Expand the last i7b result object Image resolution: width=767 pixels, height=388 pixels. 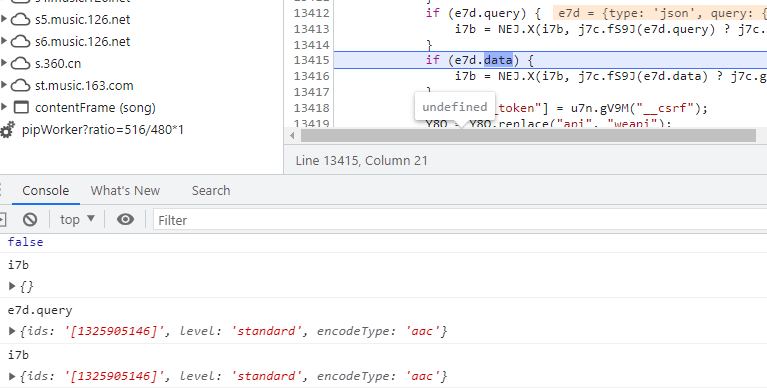click(x=13, y=376)
